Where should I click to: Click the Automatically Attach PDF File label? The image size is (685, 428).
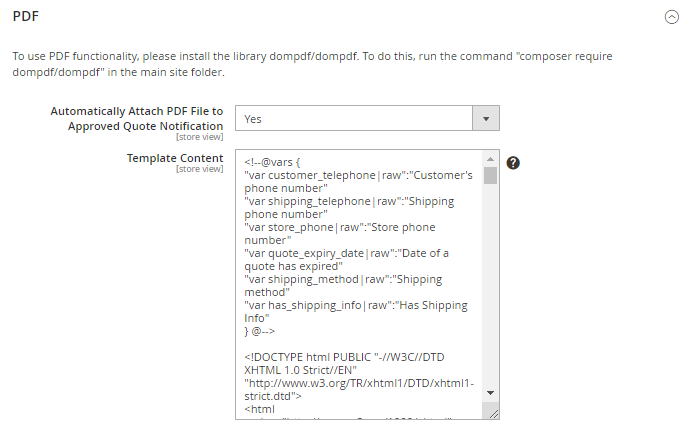pos(136,119)
